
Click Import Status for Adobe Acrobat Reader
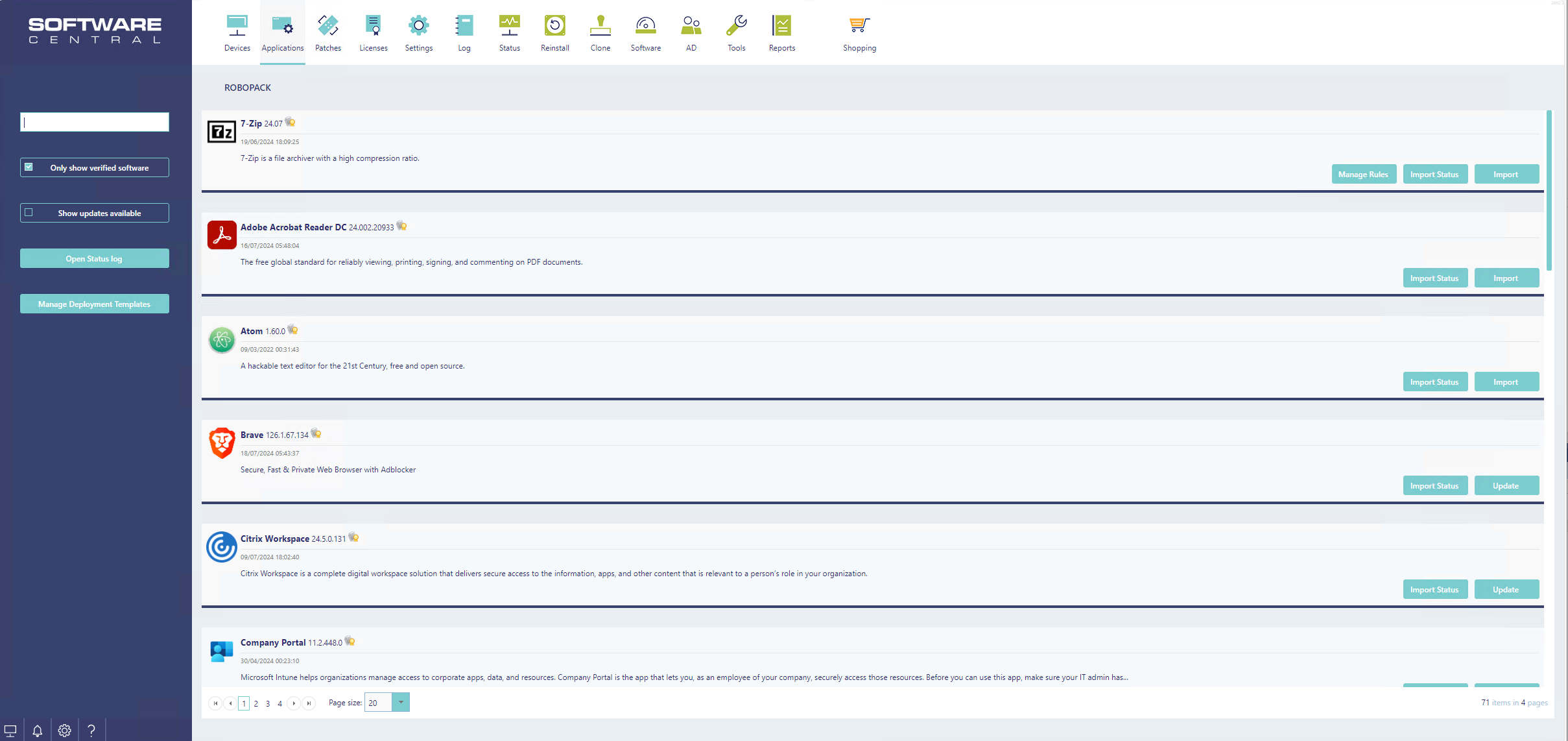[1435, 278]
